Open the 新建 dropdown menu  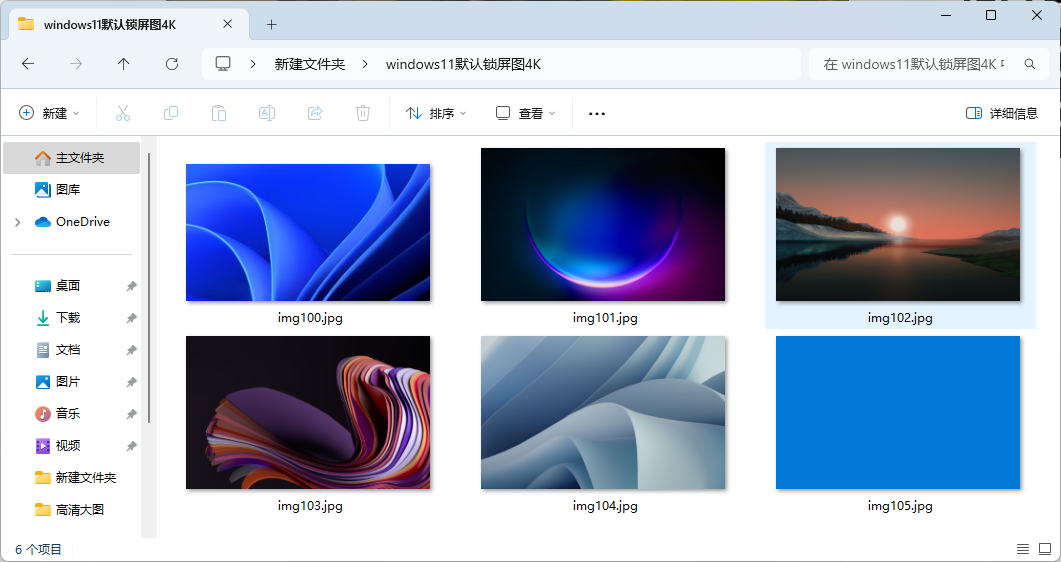49,113
